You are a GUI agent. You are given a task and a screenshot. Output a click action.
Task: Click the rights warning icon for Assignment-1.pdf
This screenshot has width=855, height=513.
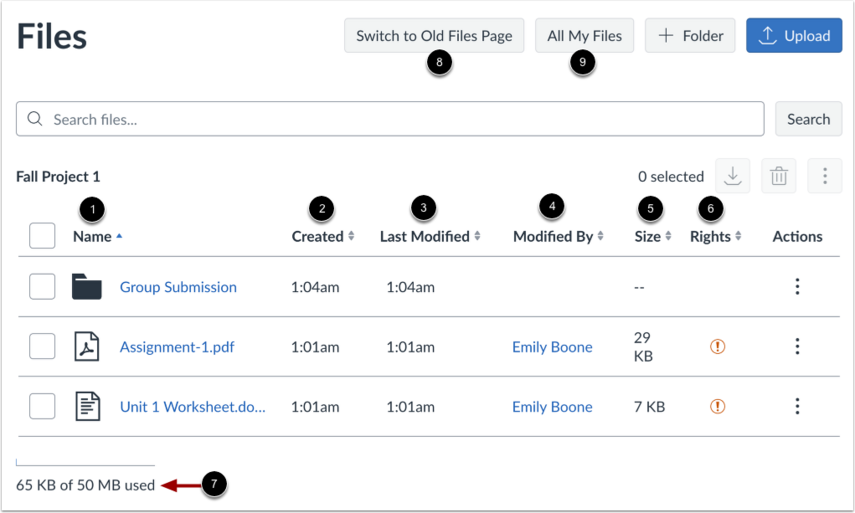point(718,346)
